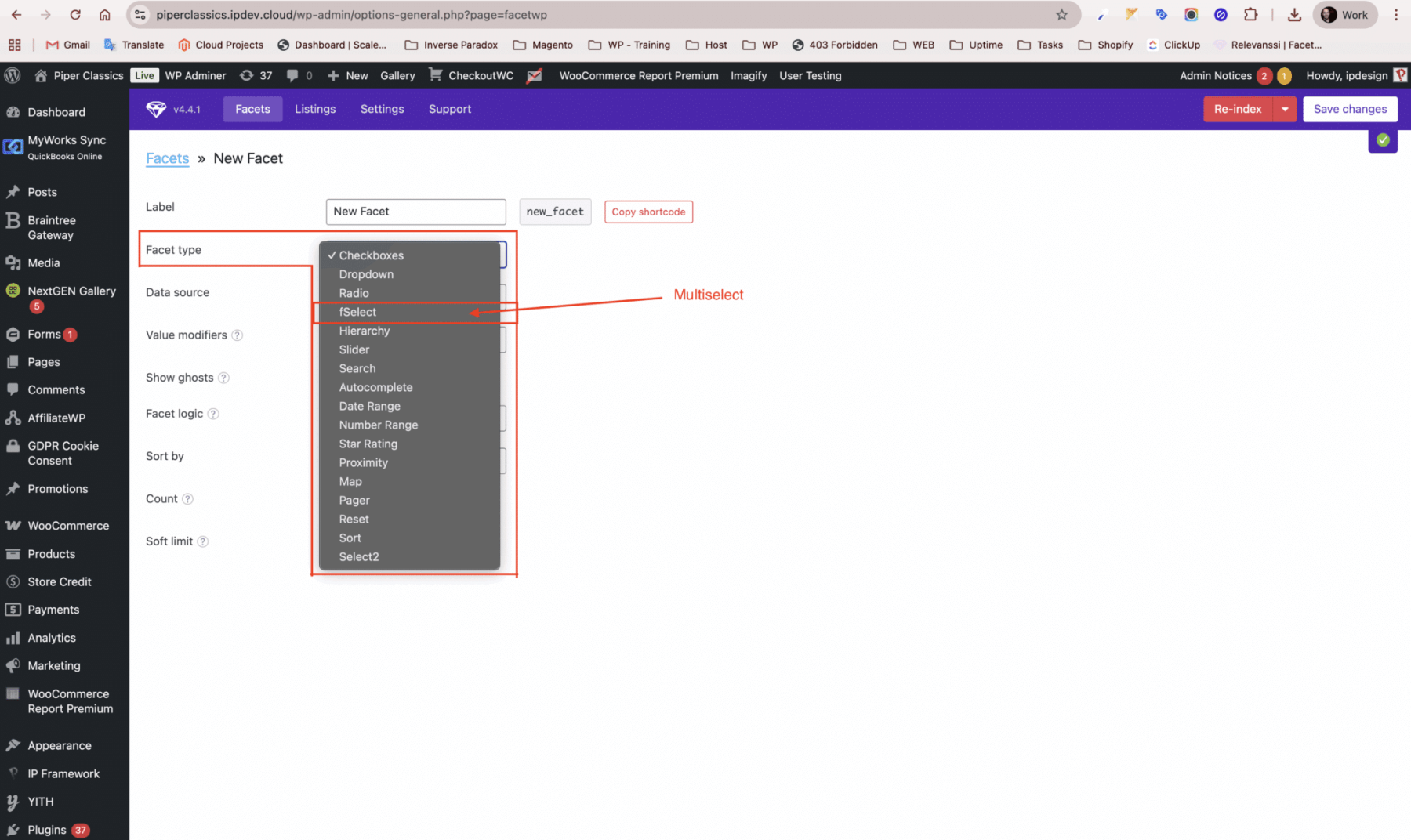Open the WordPress logo menu
1411x840 pixels.
pyautogui.click(x=13, y=75)
